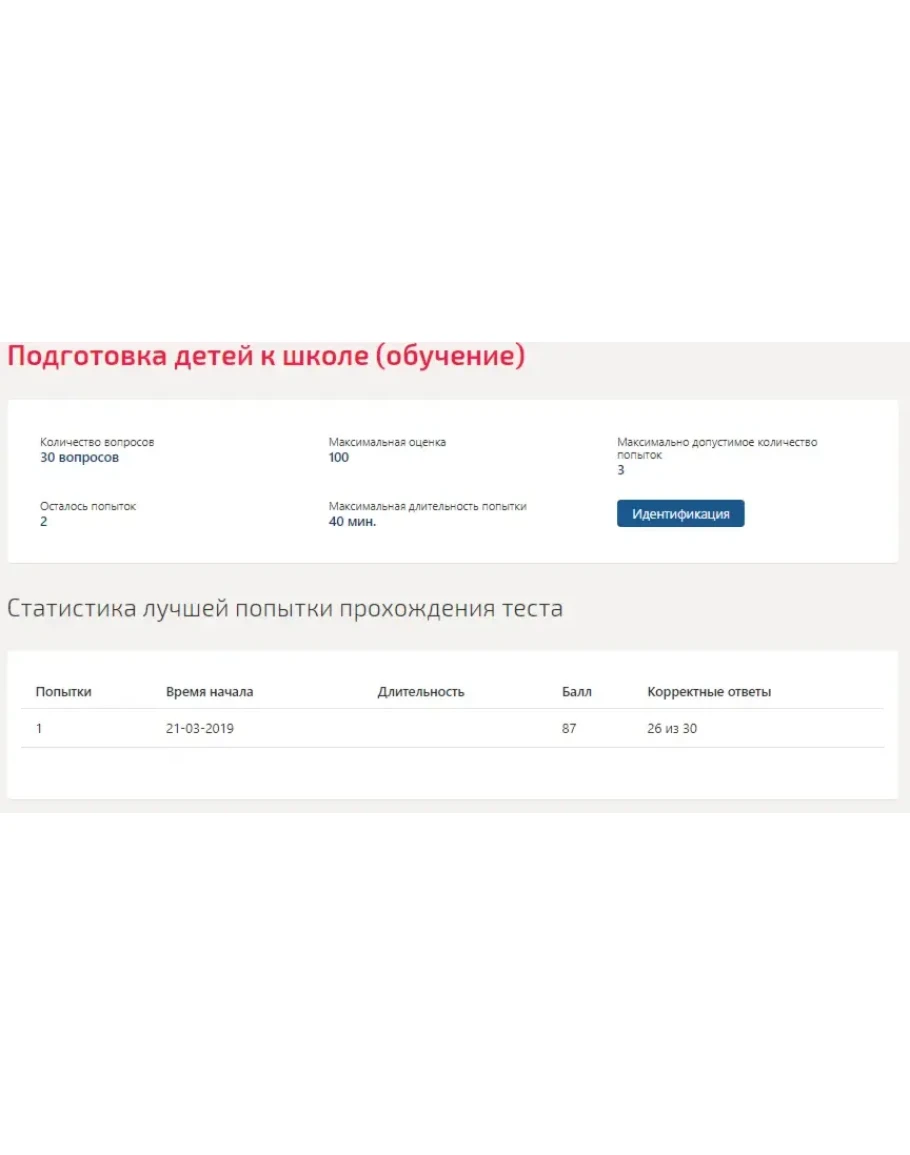Select the '26 из 30' correct answers cell
Image resolution: width=910 pixels, height=1155 pixels.
click(672, 729)
